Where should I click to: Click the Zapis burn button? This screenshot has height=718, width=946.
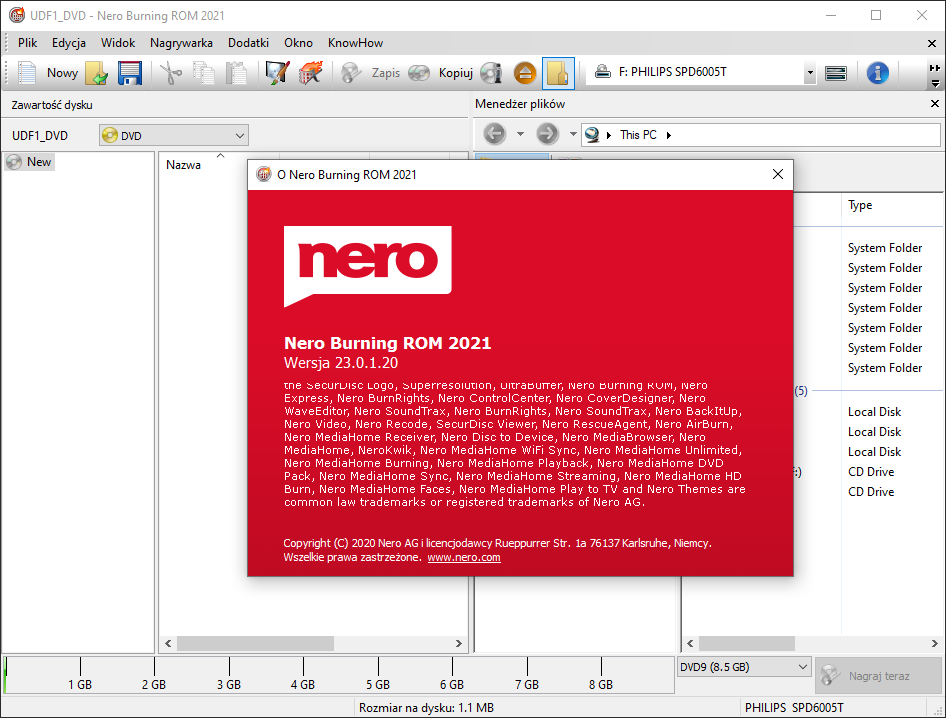(x=370, y=73)
